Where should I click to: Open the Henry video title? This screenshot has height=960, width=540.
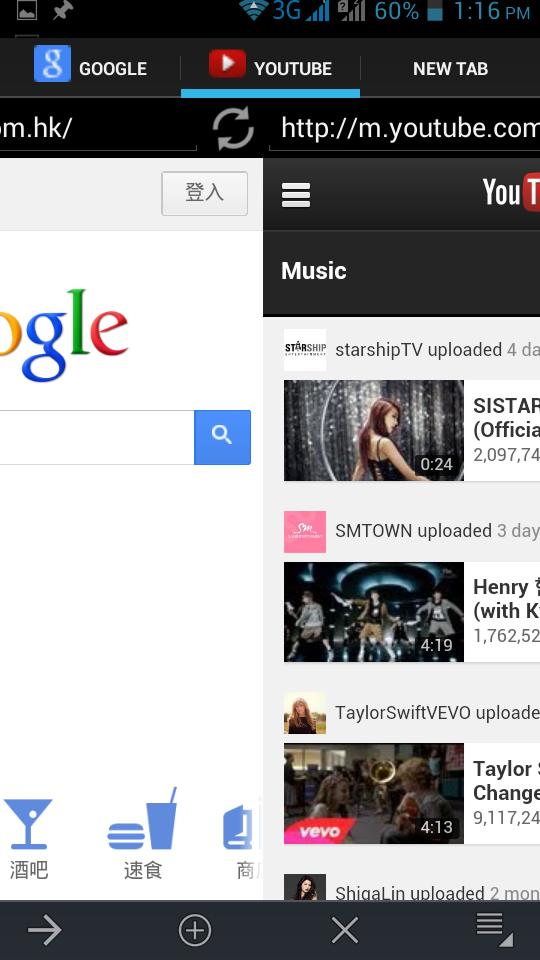(x=506, y=598)
